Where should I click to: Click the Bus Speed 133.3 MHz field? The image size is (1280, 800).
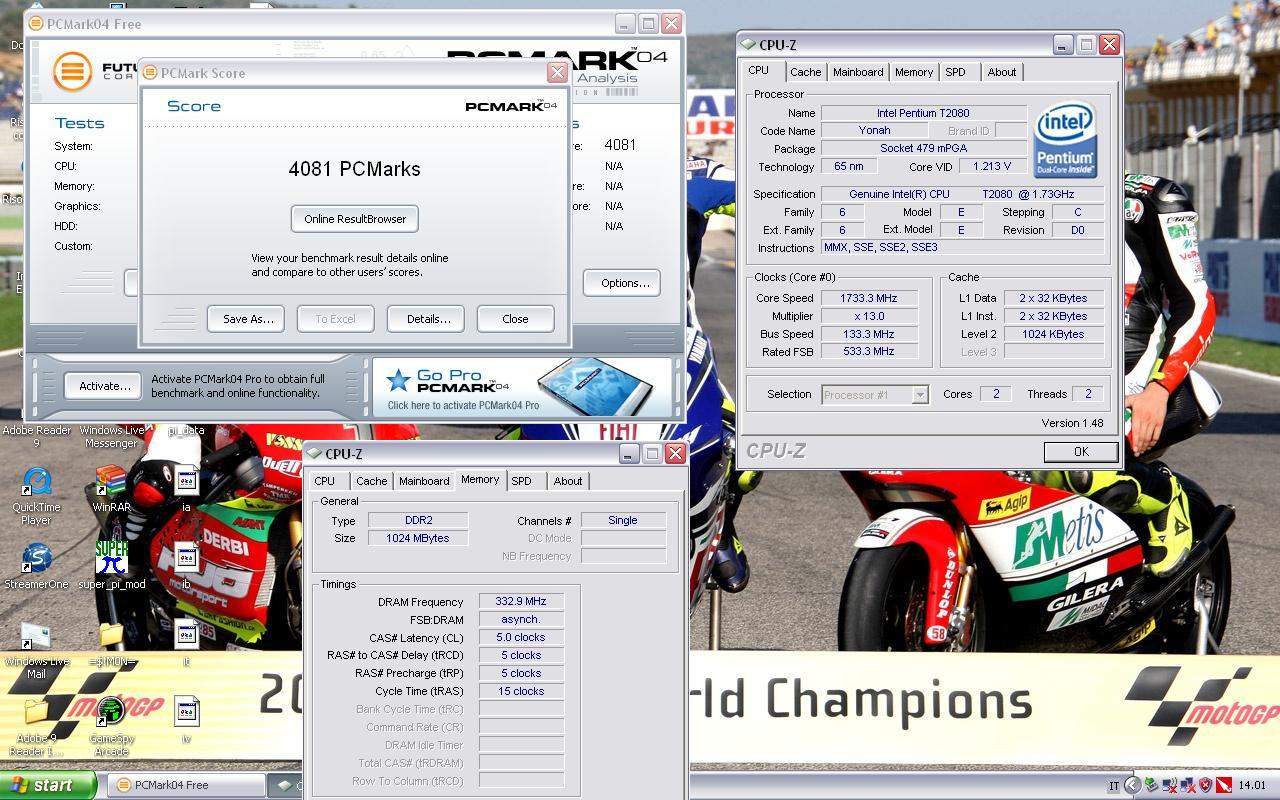point(868,334)
